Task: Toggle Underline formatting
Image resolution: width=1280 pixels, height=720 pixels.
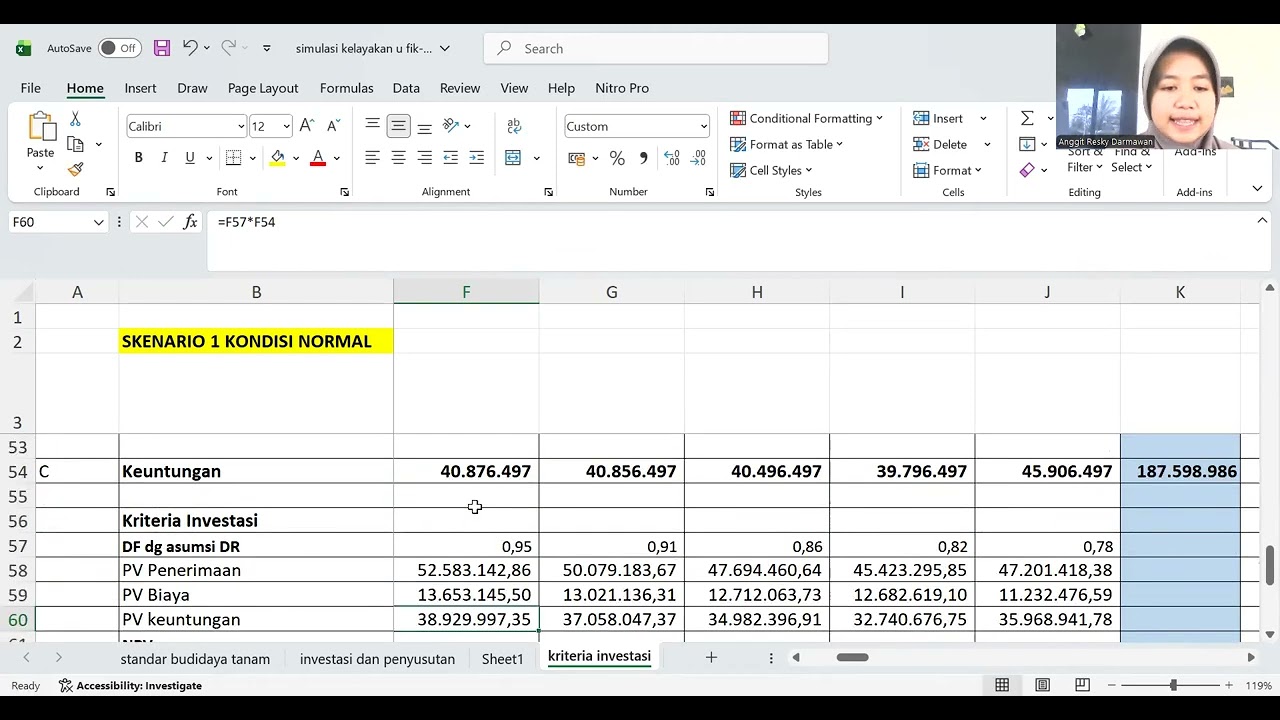Action: [190, 158]
